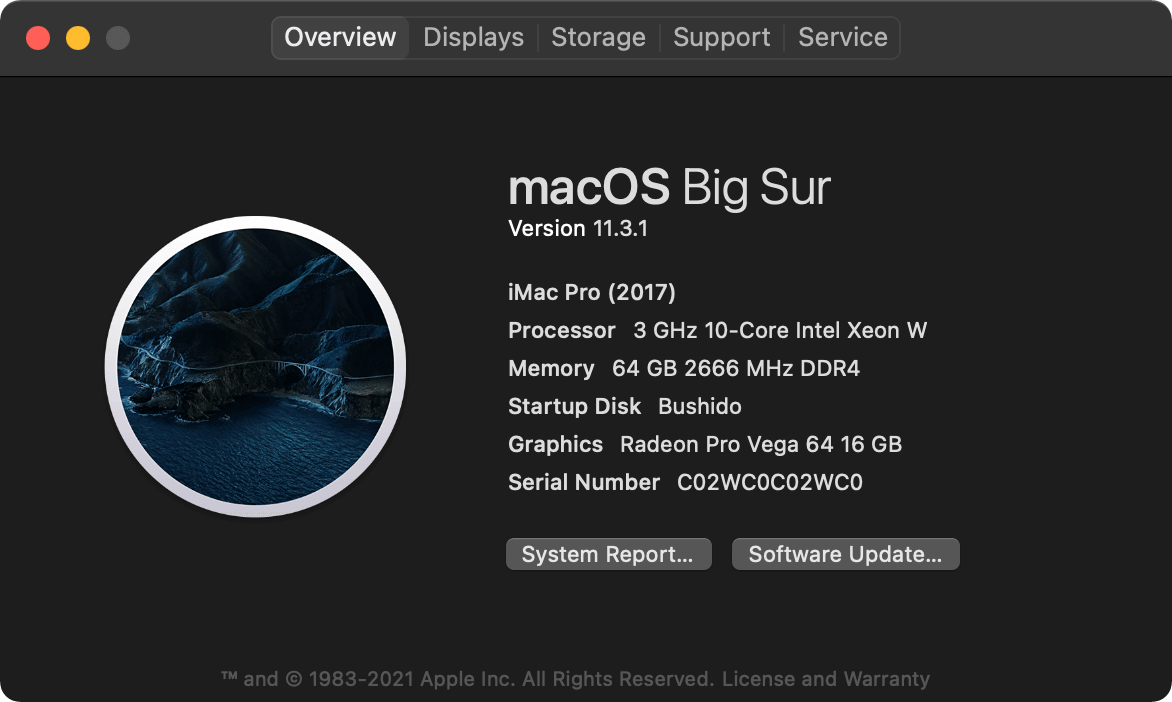
Task: Click the macOS Big Sur title text
Action: pyautogui.click(x=669, y=187)
